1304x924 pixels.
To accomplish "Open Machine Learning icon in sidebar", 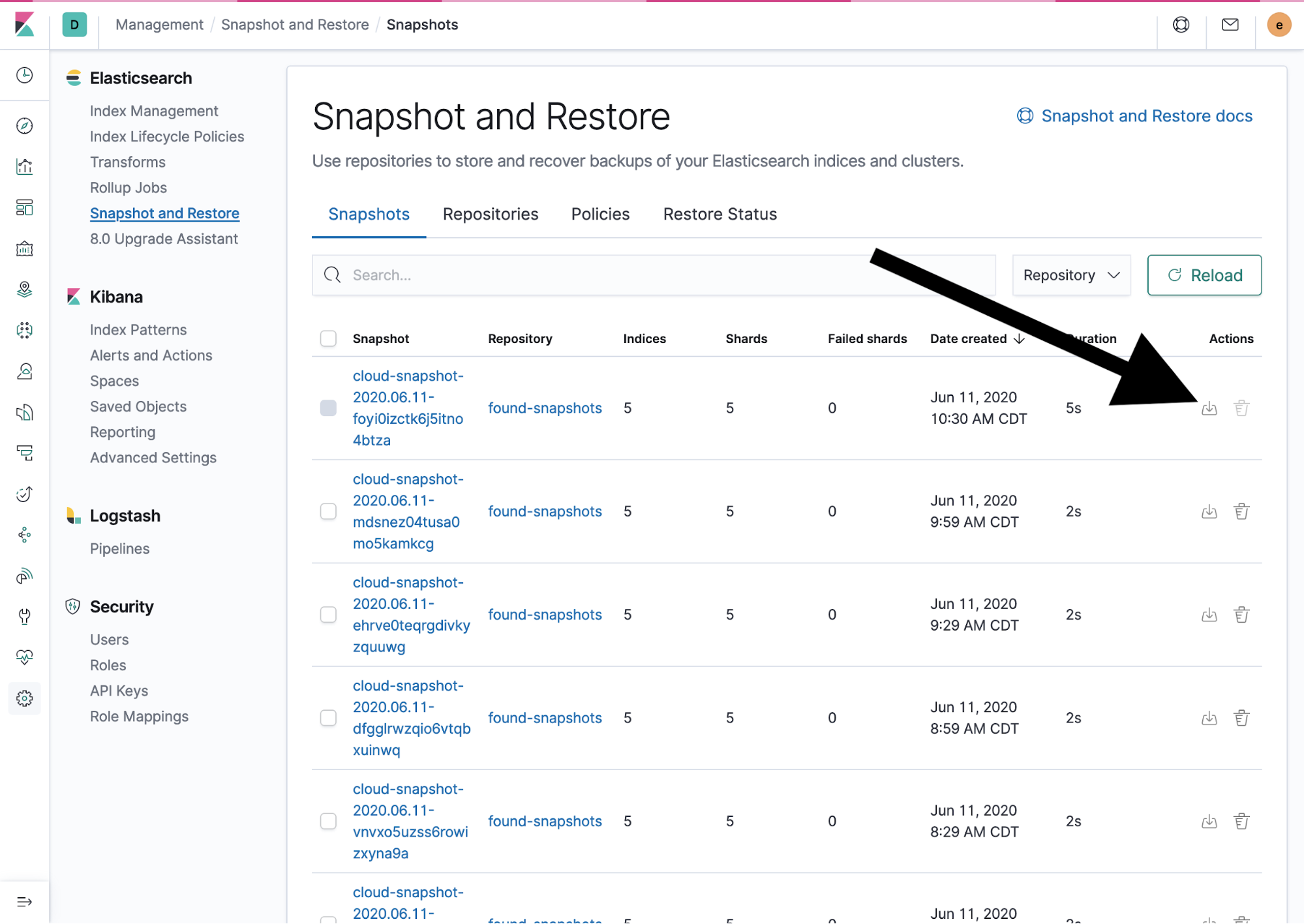I will [25, 330].
